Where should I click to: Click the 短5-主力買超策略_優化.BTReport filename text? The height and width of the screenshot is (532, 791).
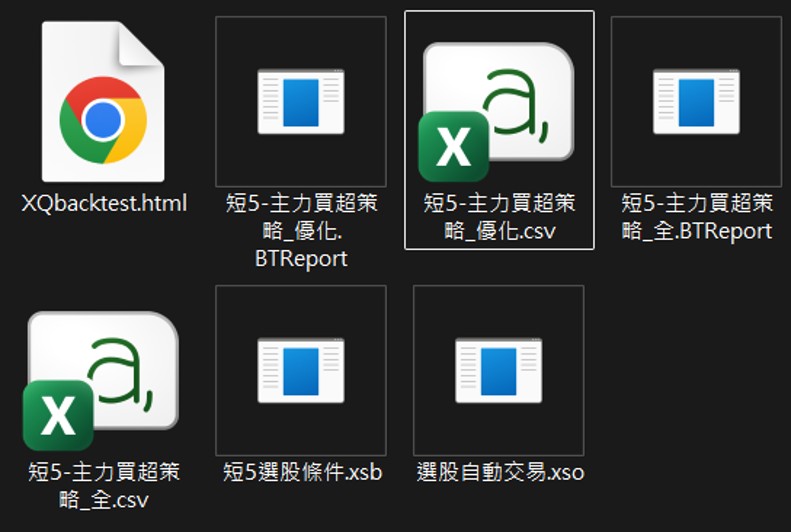tap(301, 230)
